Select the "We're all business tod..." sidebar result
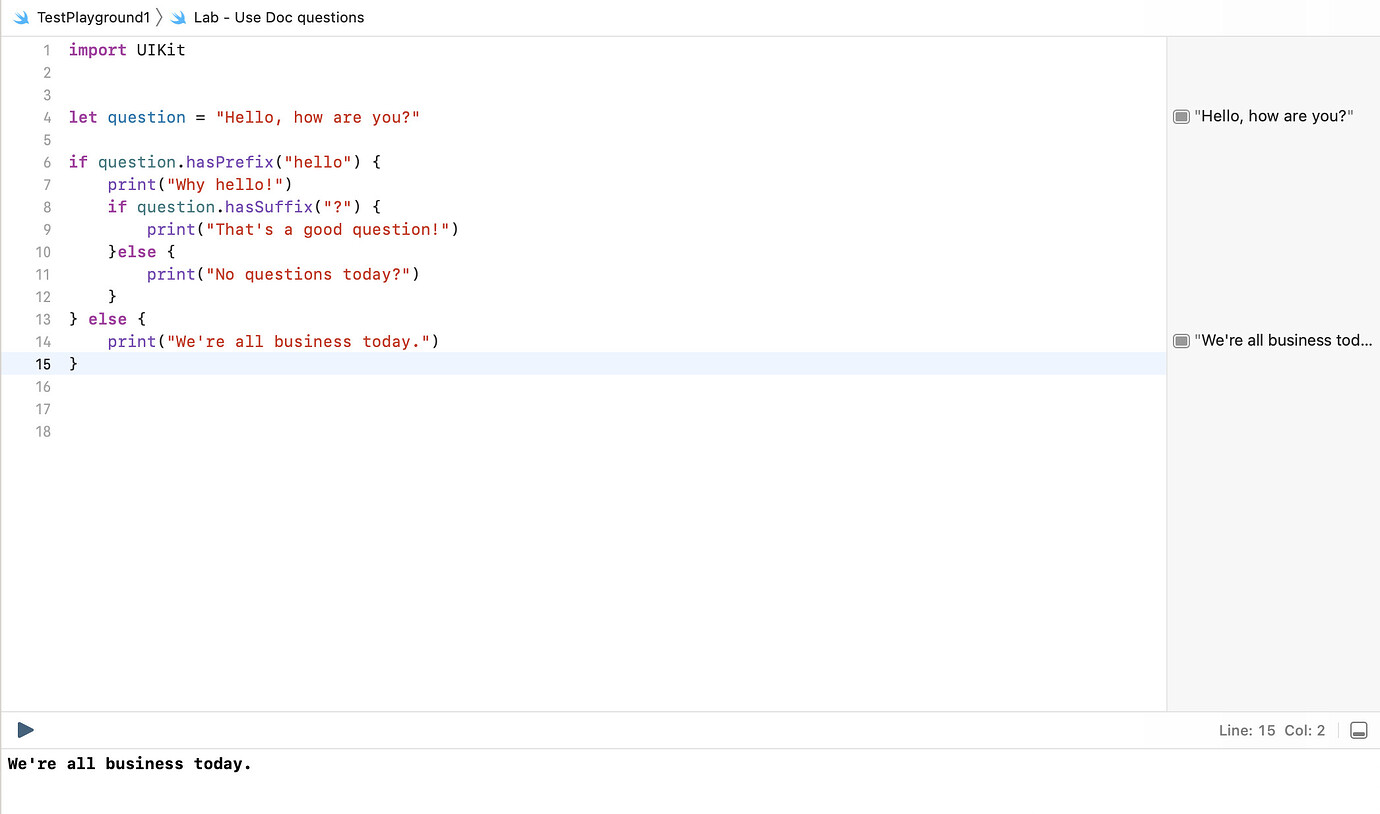1380x814 pixels. (x=1283, y=340)
